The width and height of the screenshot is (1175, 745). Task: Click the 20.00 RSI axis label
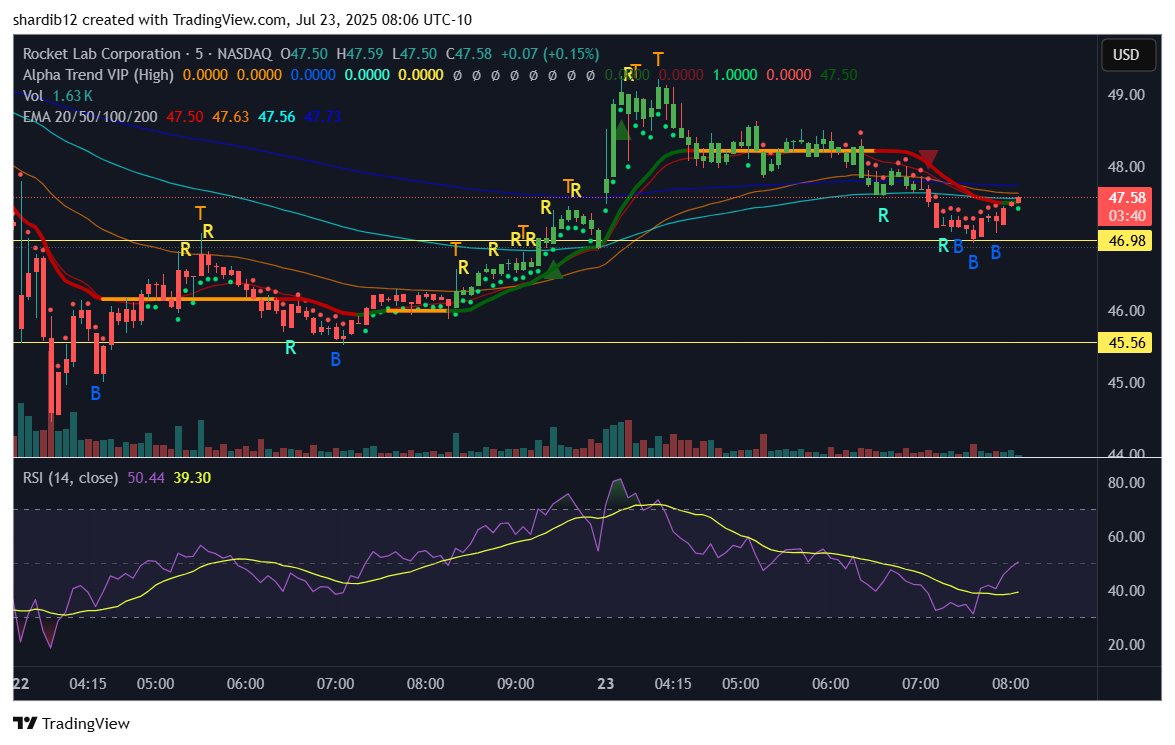pos(1126,645)
